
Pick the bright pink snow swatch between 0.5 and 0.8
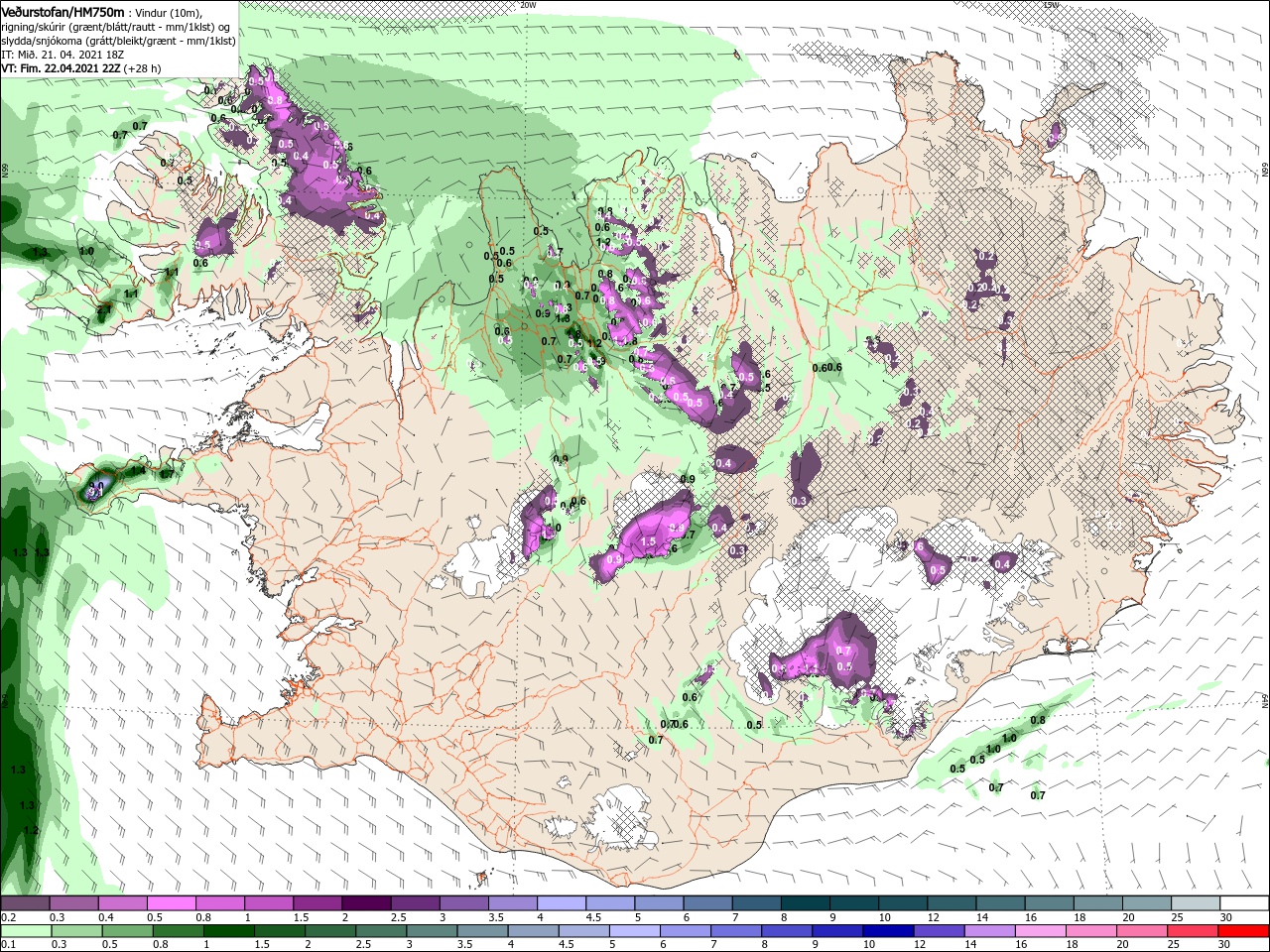point(171,903)
